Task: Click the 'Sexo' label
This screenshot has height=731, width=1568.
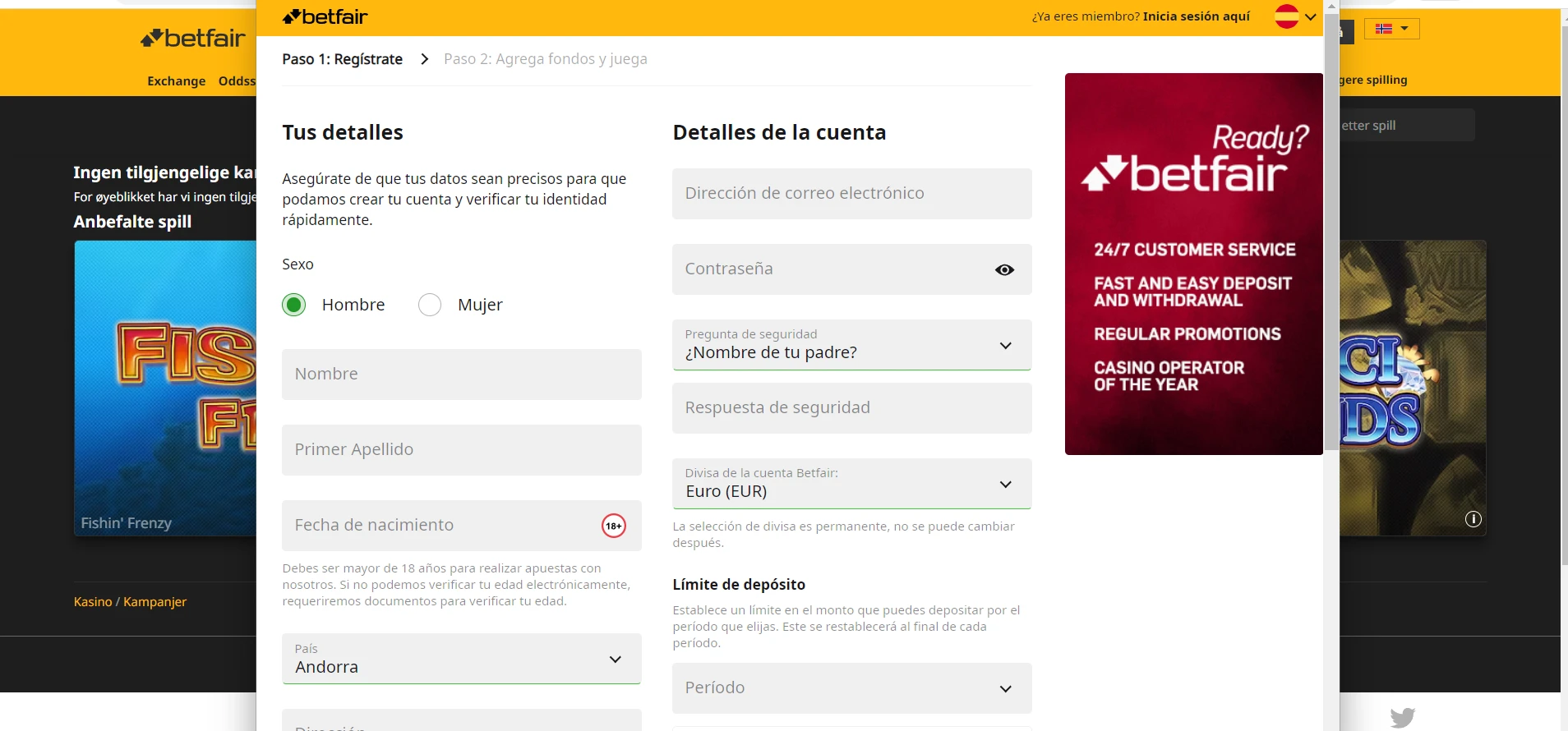Action: coord(297,264)
